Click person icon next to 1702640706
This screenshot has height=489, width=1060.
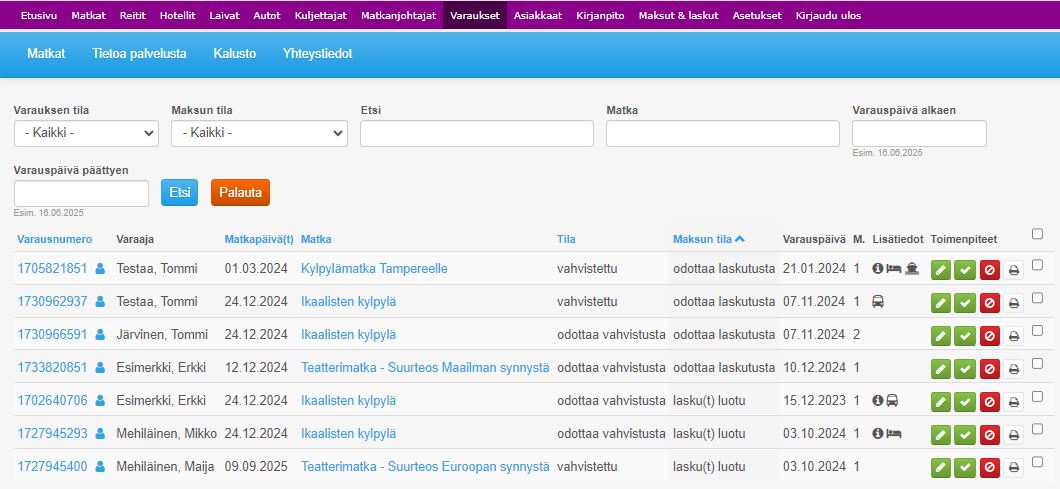100,401
